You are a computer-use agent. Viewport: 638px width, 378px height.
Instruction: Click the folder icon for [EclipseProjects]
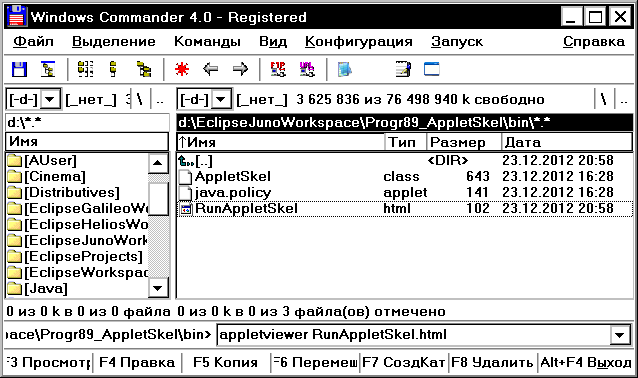[x=15, y=257]
